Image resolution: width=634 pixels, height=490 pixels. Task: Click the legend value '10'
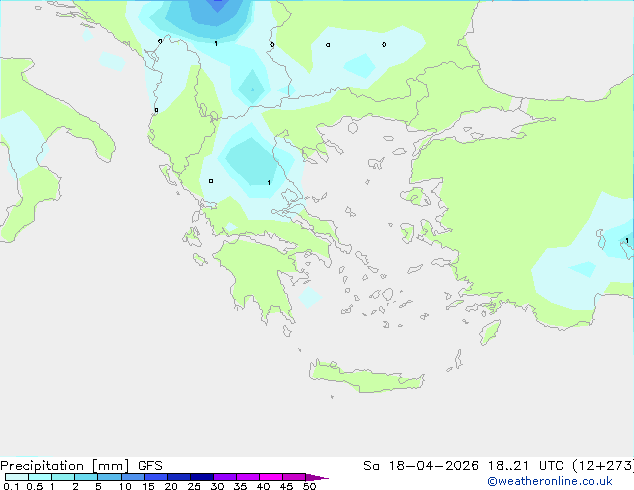click(x=125, y=486)
